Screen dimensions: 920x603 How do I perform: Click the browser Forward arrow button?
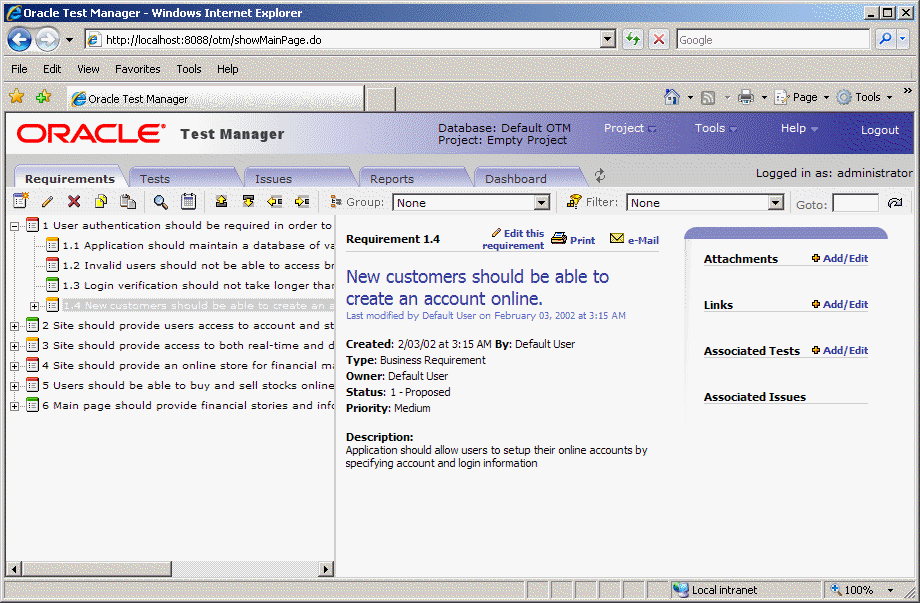48,40
